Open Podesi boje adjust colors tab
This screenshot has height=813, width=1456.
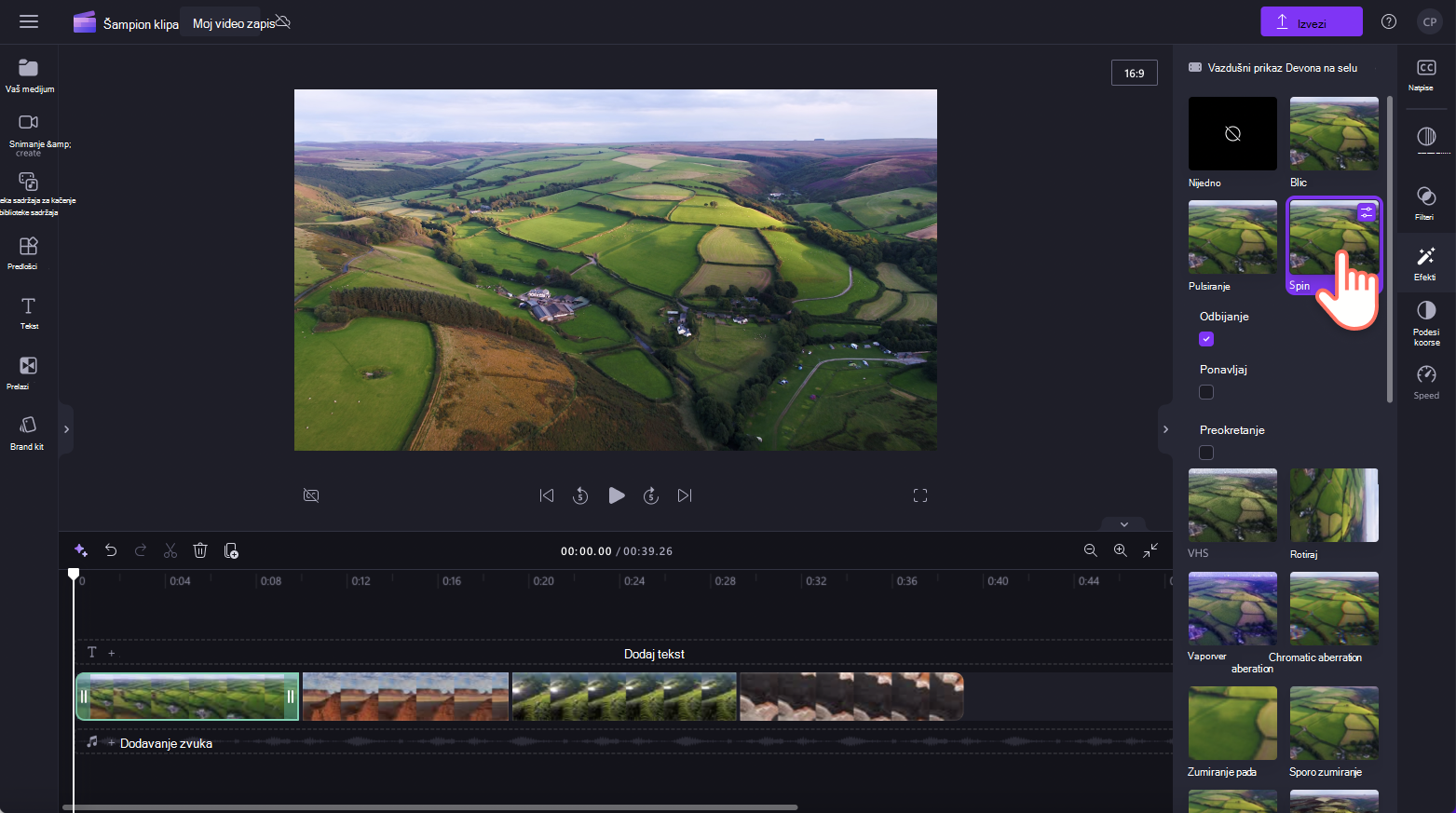[x=1426, y=322]
